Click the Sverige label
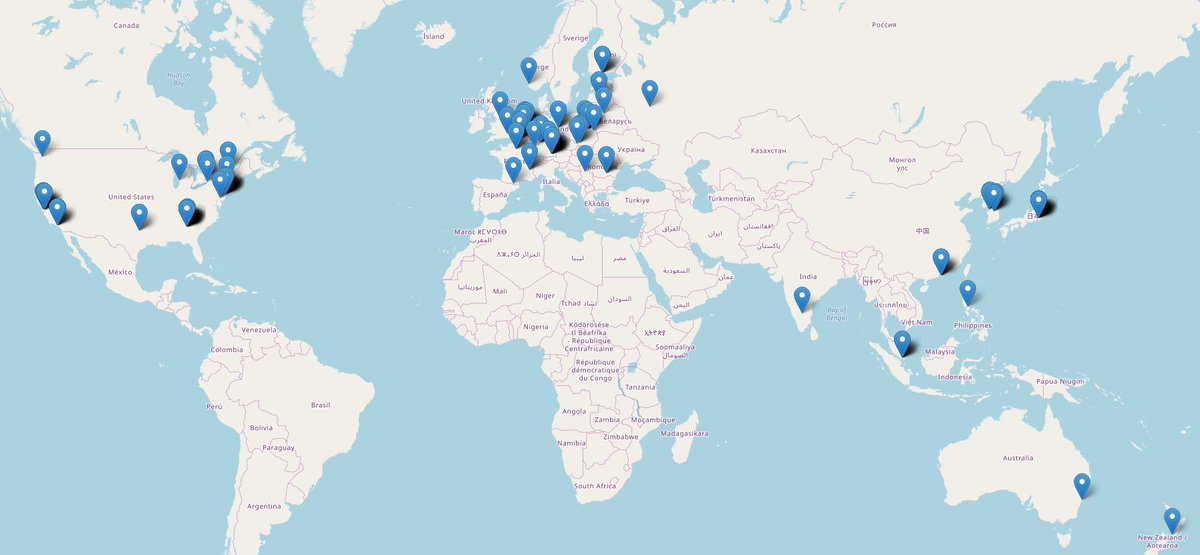Screen dimensions: 1200x555 point(576,38)
